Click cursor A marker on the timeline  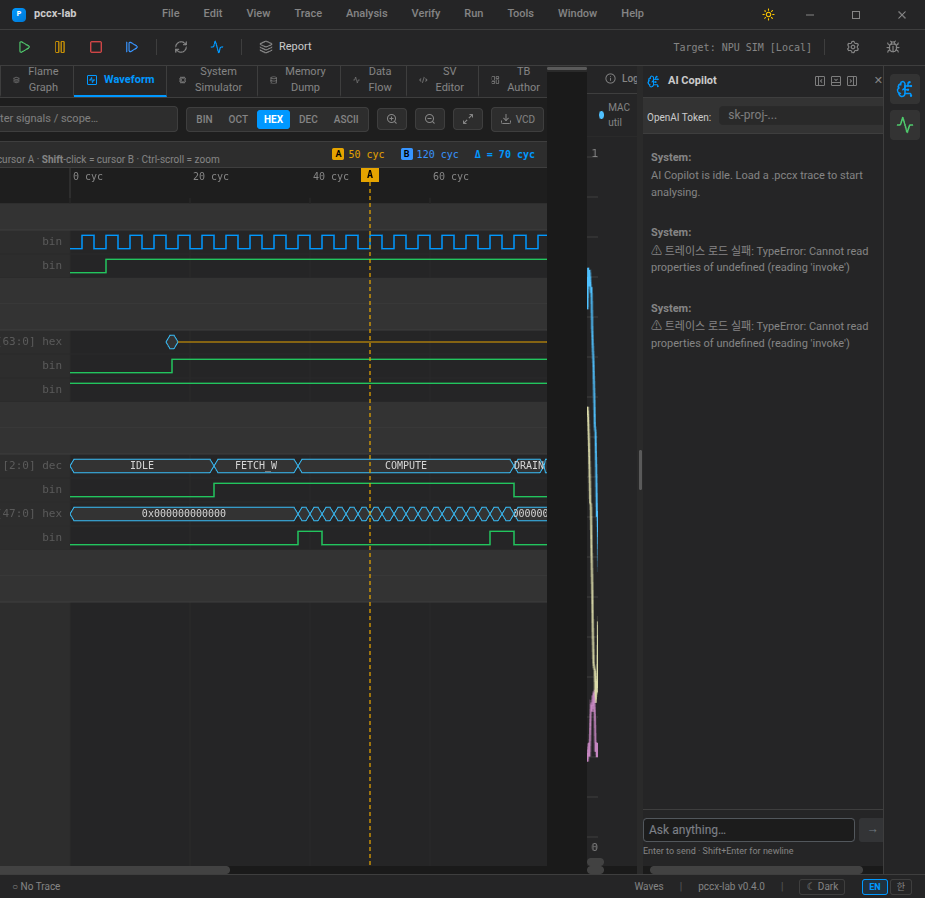[370, 175]
